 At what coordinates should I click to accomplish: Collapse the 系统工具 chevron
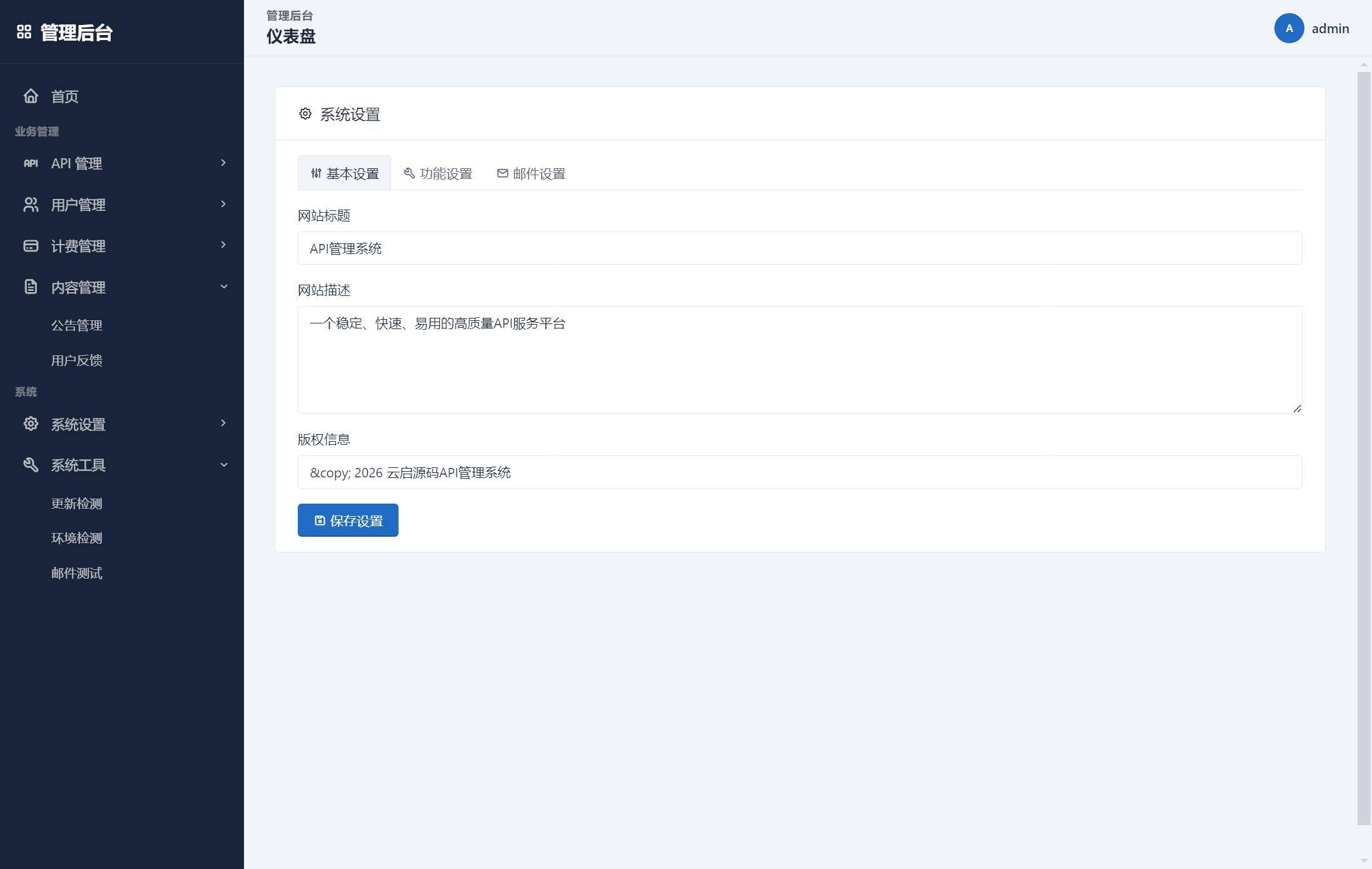click(x=224, y=465)
